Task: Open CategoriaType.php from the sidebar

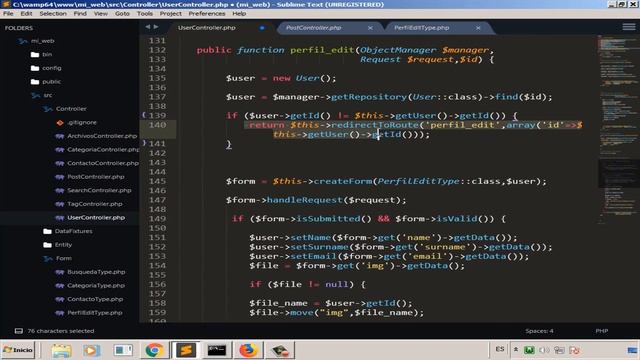Action: (x=96, y=285)
